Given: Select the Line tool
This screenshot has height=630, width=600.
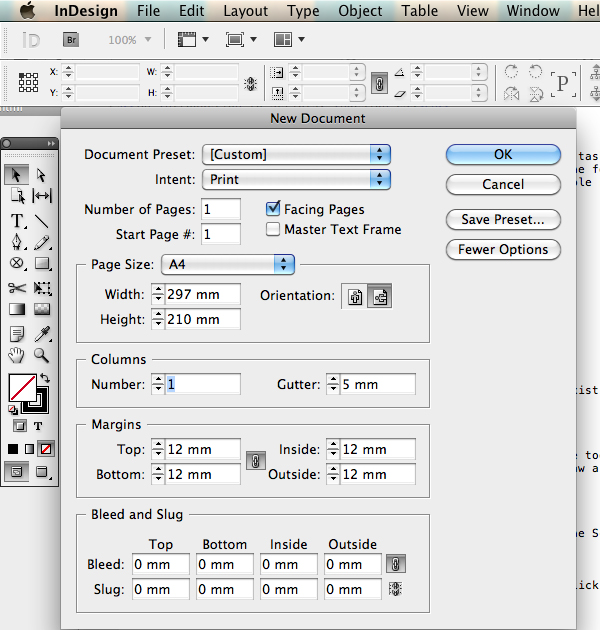Looking at the screenshot, I should click(x=42, y=221).
